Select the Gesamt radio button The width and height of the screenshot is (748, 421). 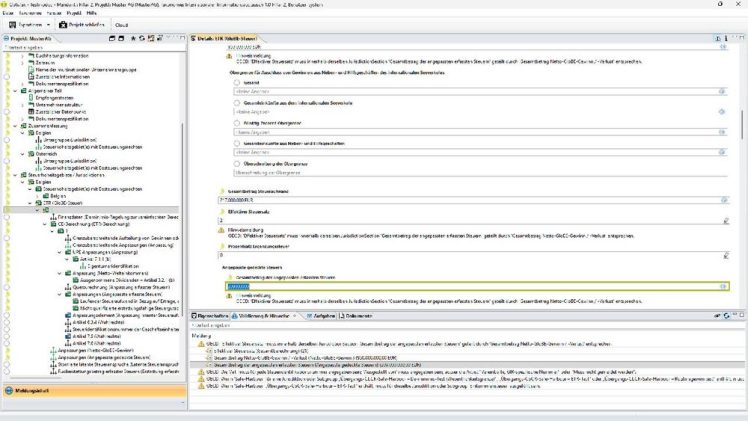click(x=237, y=82)
